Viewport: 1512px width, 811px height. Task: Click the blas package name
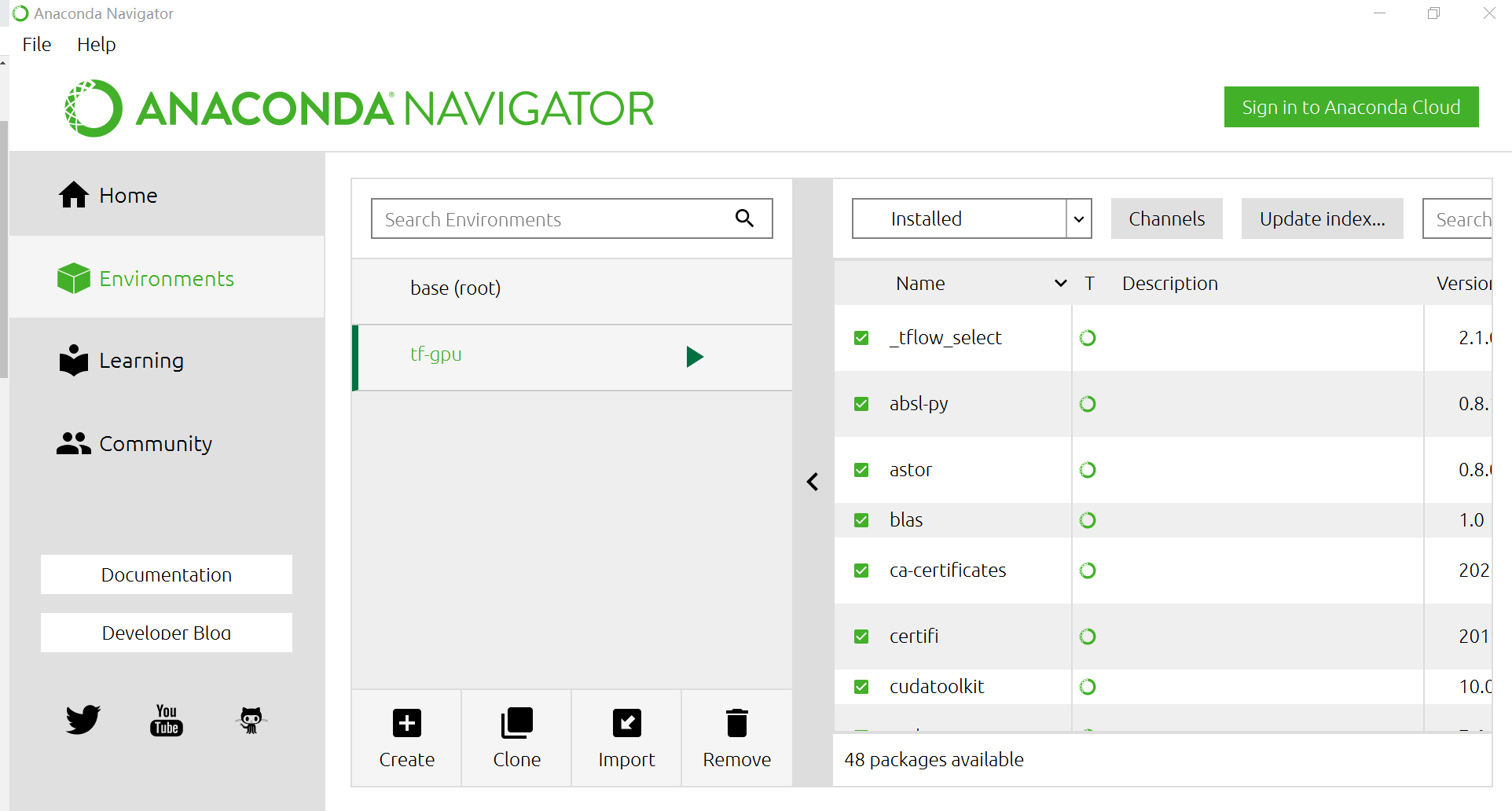click(906, 520)
